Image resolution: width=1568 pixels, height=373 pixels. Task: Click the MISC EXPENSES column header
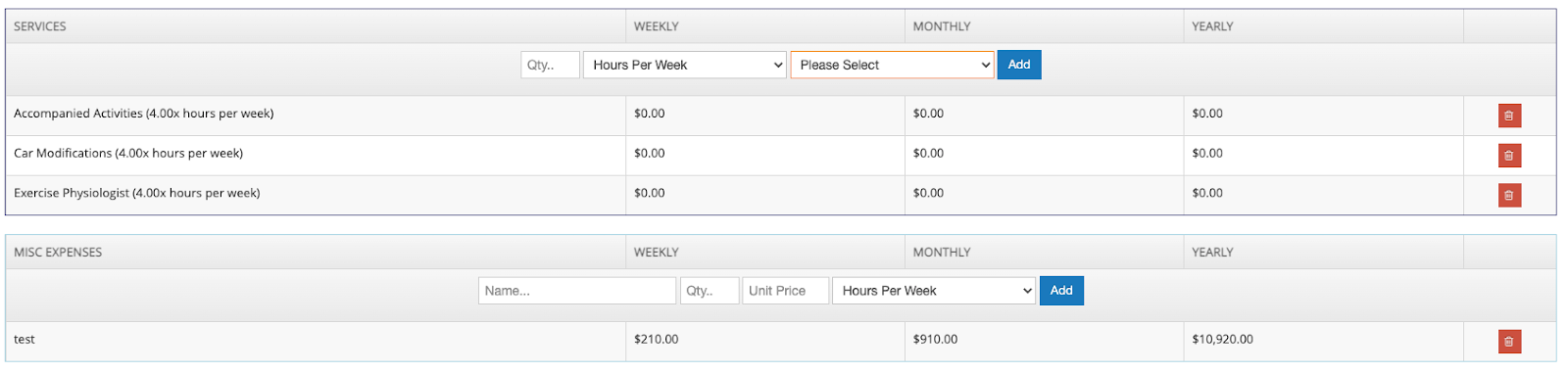[x=58, y=253]
